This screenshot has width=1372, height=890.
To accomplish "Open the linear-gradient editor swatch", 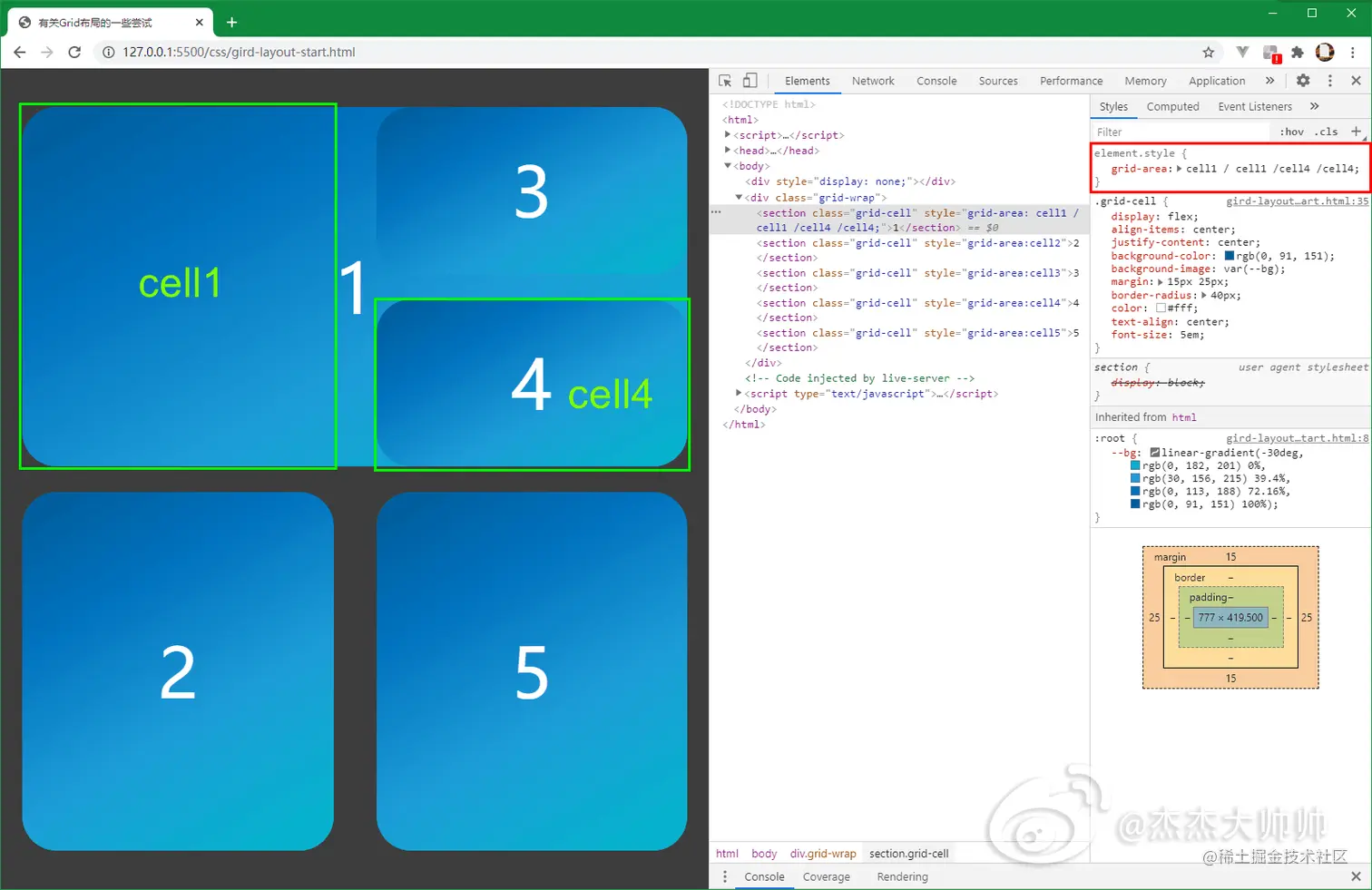I will [x=1155, y=453].
